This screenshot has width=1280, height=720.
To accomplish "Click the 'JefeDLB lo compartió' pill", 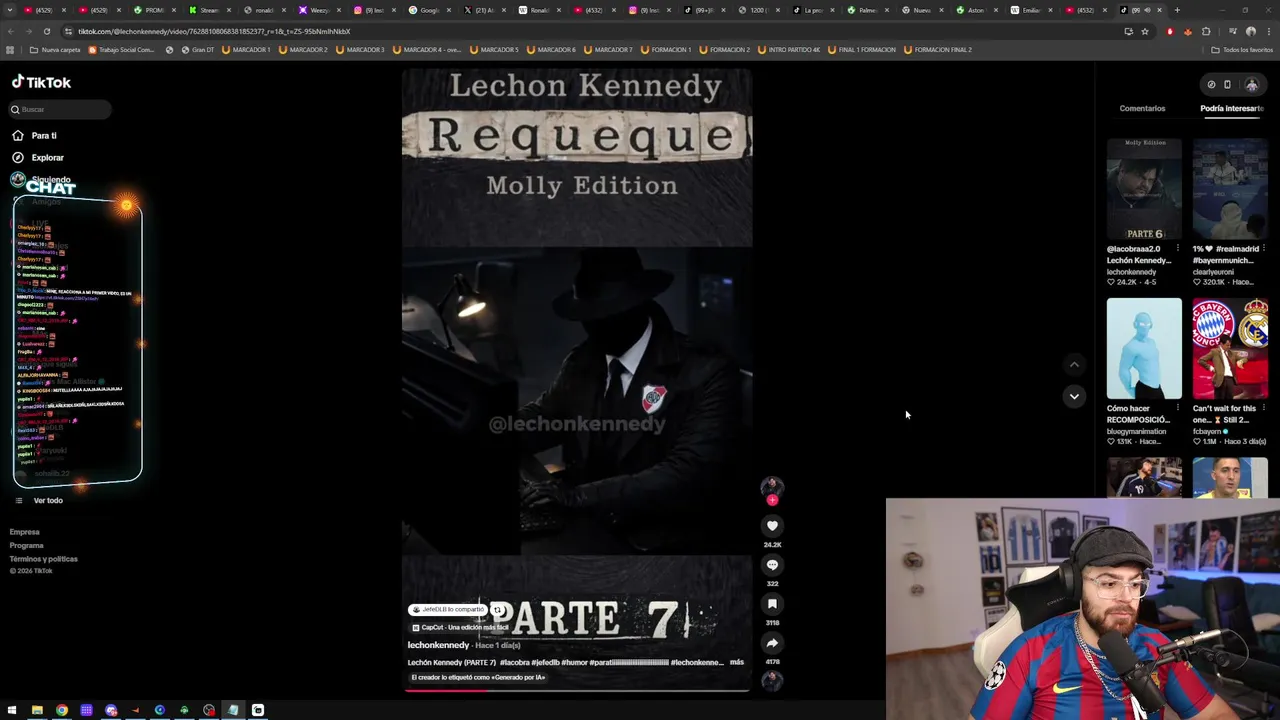I will point(447,609).
